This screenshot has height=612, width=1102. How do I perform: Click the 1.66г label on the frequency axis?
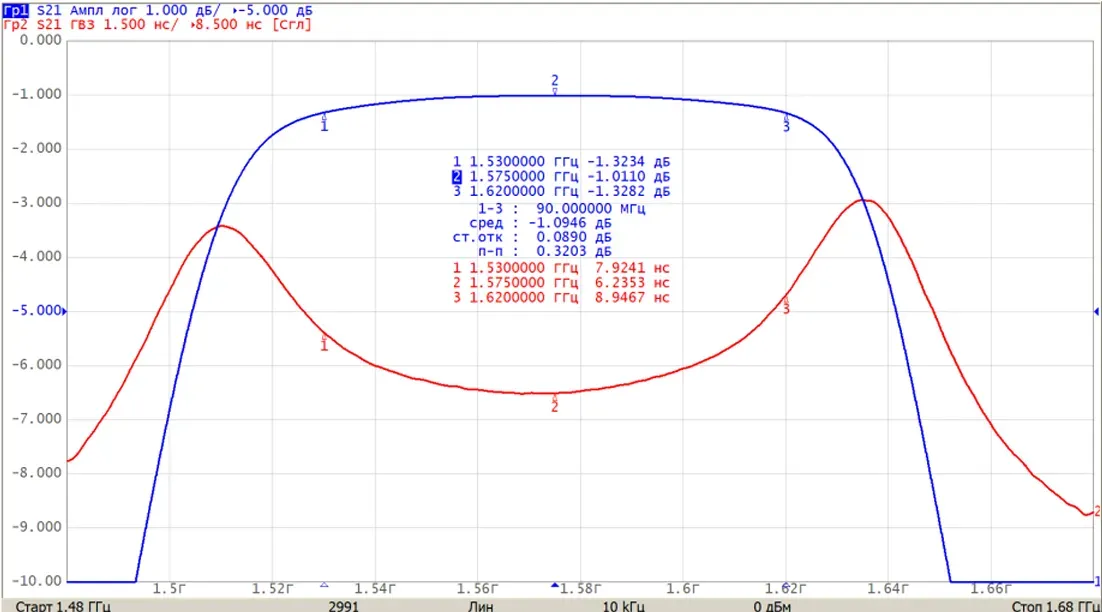(x=991, y=589)
